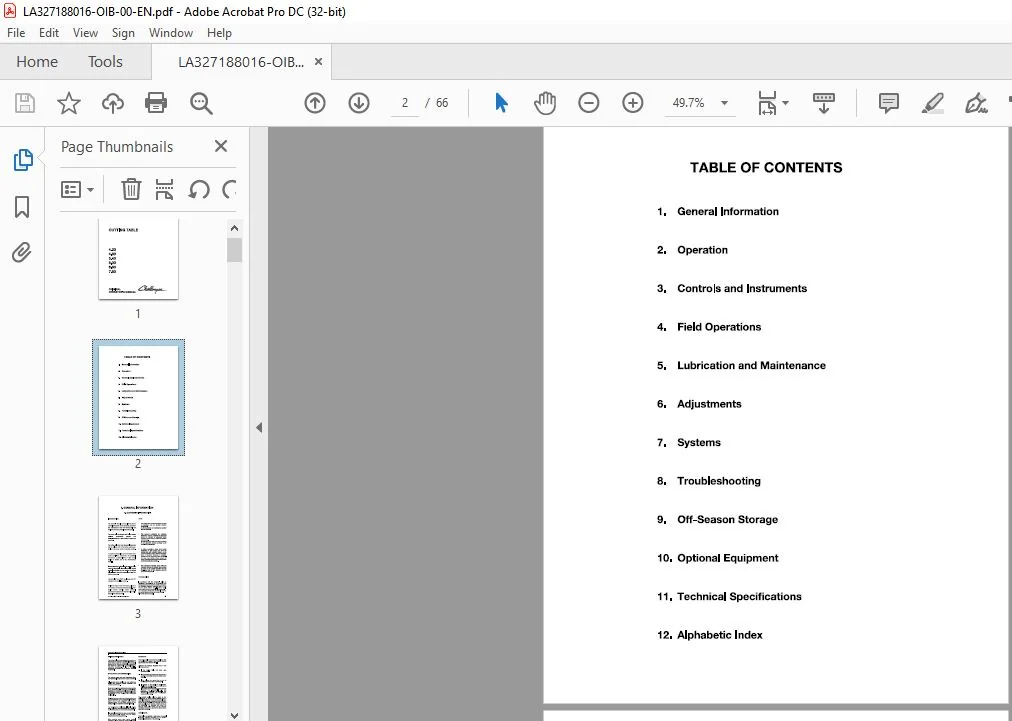Screen dimensions: 1012x721
Task: Add bookmark with the star icon
Action: [x=68, y=103]
